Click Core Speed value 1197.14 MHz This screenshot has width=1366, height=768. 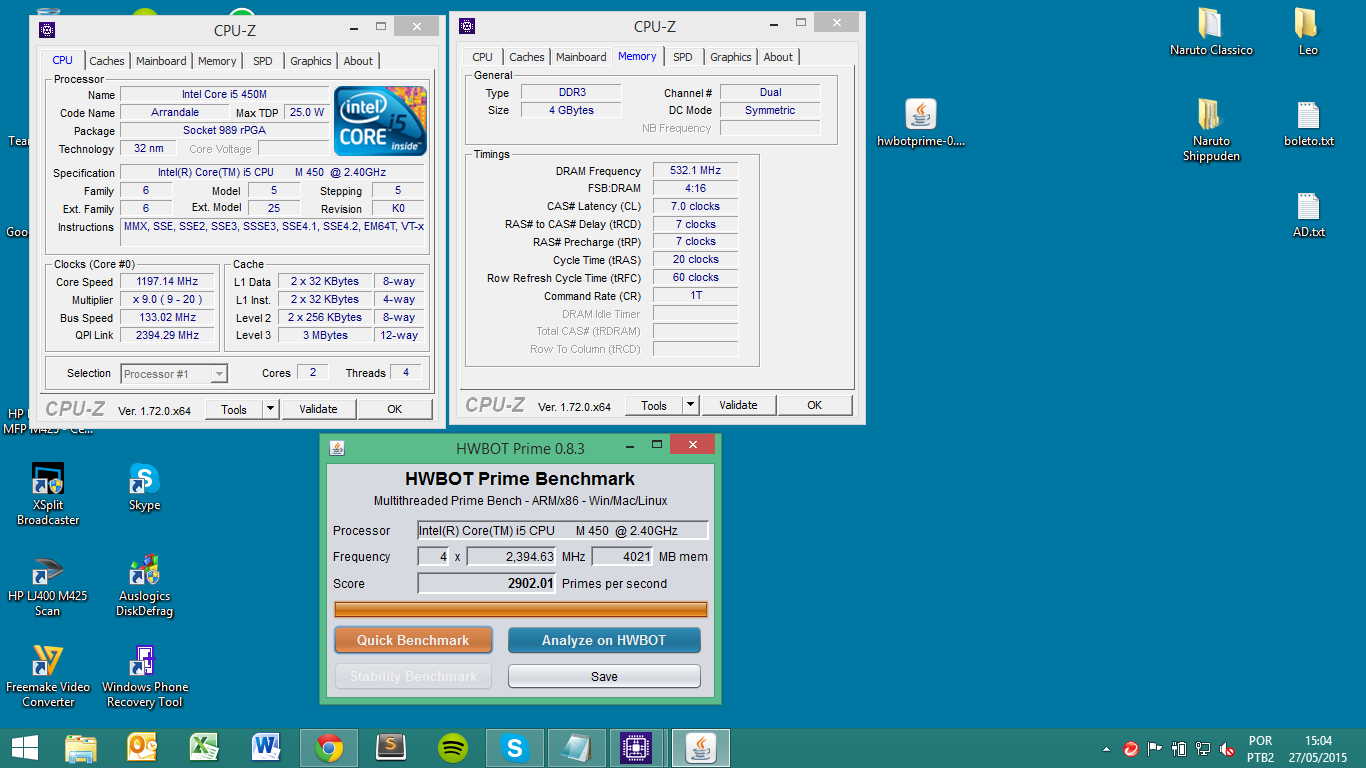(167, 282)
